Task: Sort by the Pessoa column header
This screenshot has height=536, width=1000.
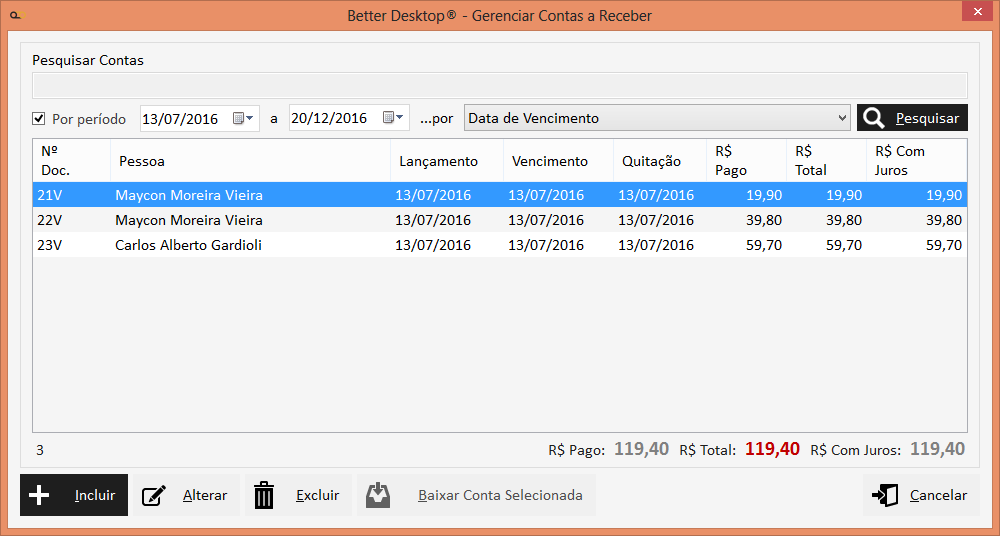Action: coord(142,161)
